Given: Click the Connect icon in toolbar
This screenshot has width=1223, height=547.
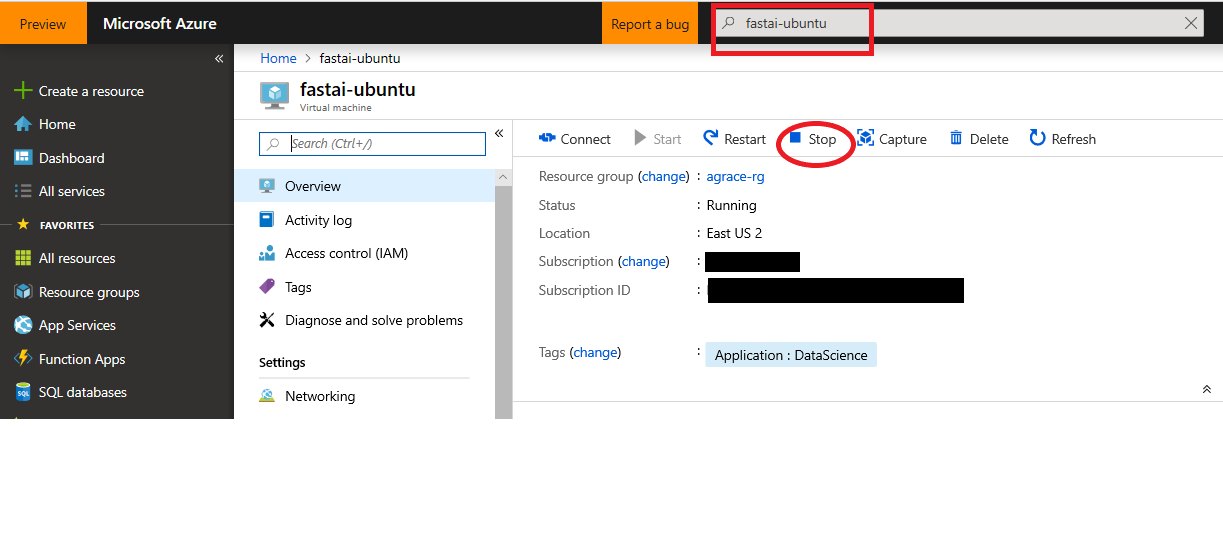Looking at the screenshot, I should [547, 138].
